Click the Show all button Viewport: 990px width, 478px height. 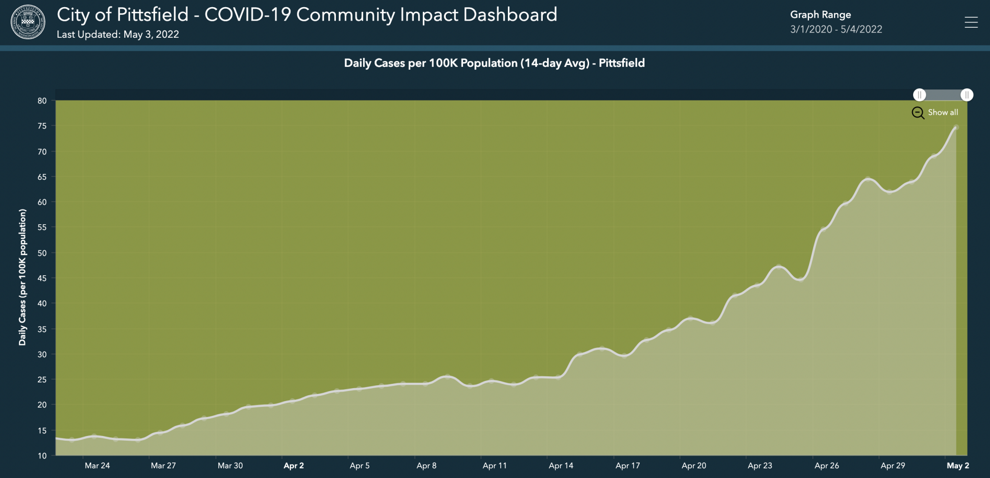(x=943, y=112)
